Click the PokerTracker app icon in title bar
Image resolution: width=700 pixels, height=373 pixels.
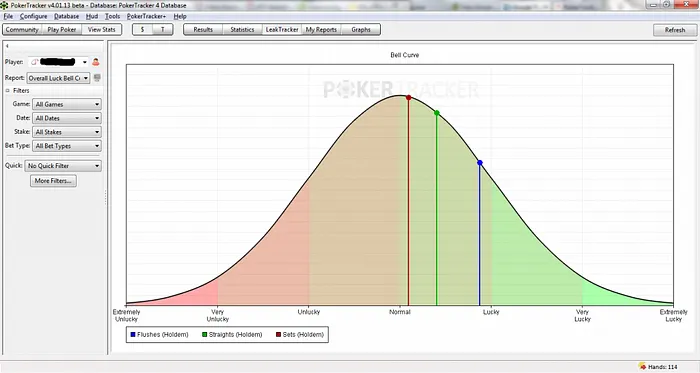(4, 5)
